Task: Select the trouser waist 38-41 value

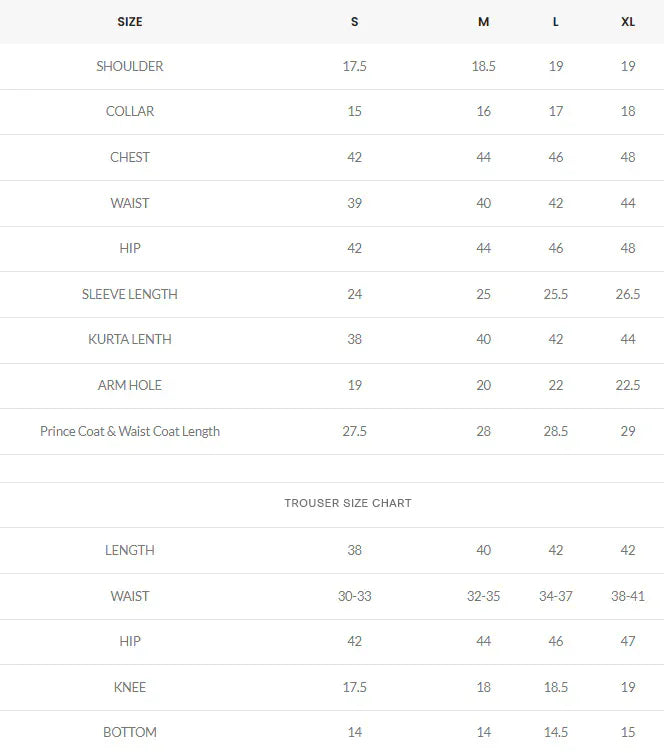Action: tap(628, 596)
